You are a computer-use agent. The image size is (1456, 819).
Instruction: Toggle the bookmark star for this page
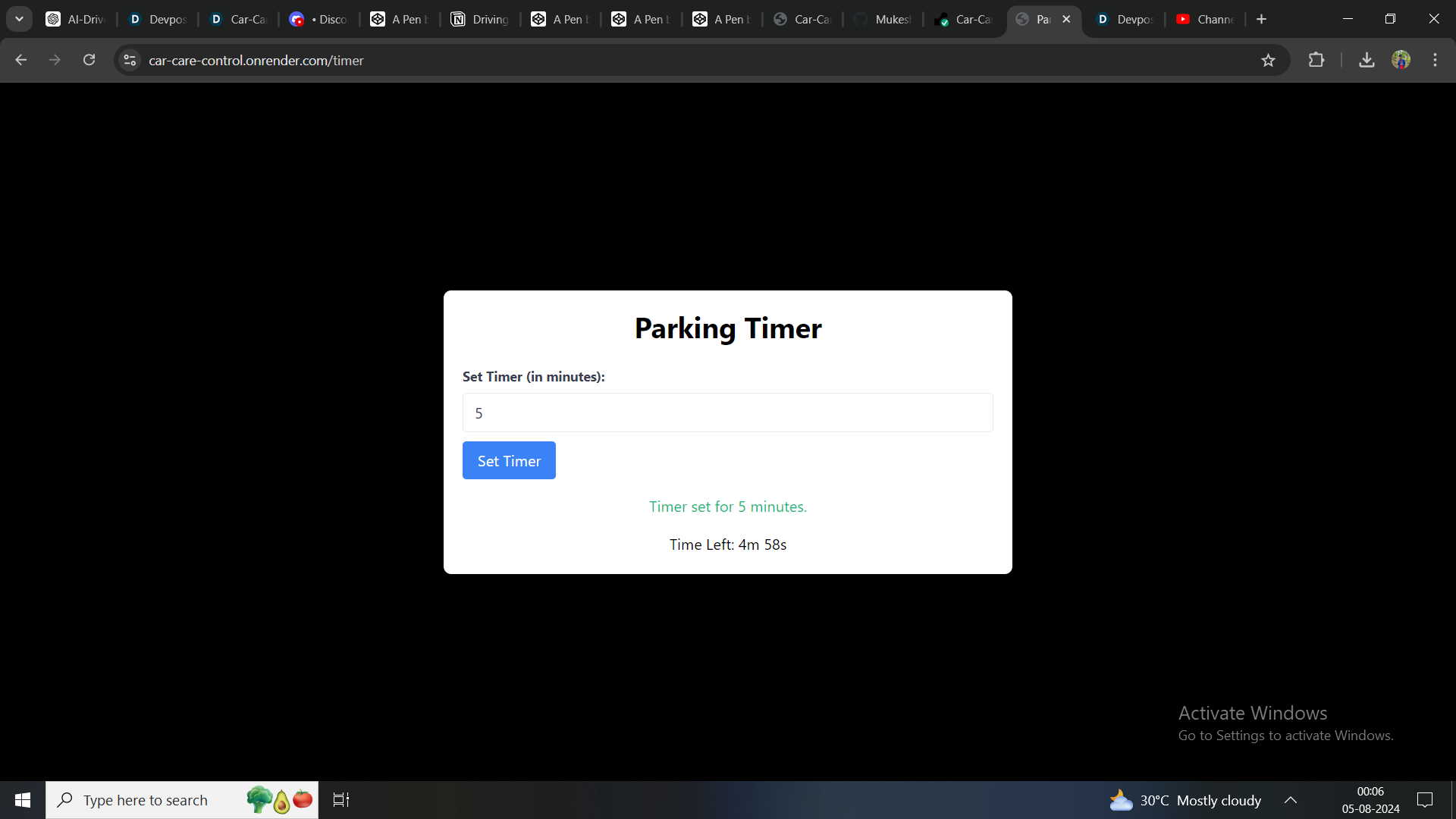coord(1269,60)
